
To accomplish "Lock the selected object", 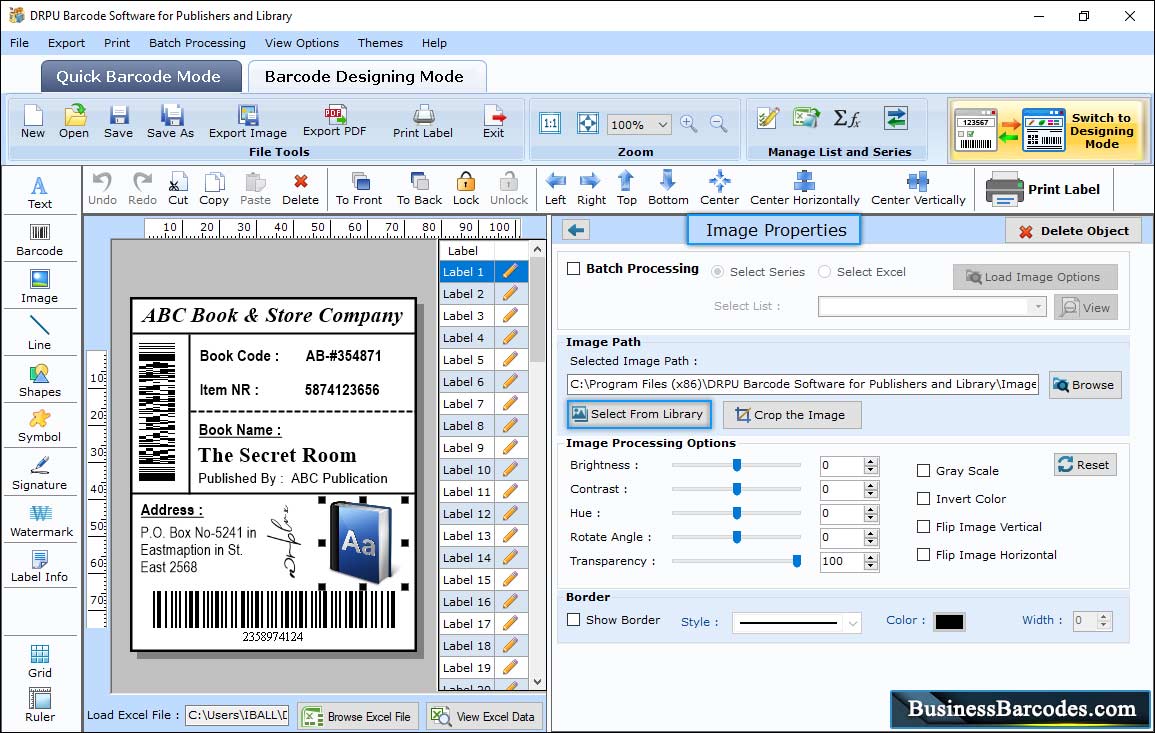I will click(x=466, y=189).
